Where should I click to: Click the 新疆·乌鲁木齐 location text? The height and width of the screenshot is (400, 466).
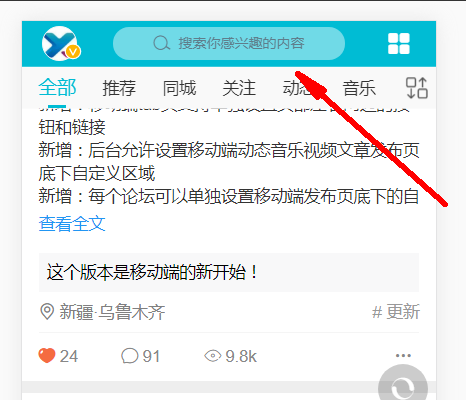pos(112,312)
